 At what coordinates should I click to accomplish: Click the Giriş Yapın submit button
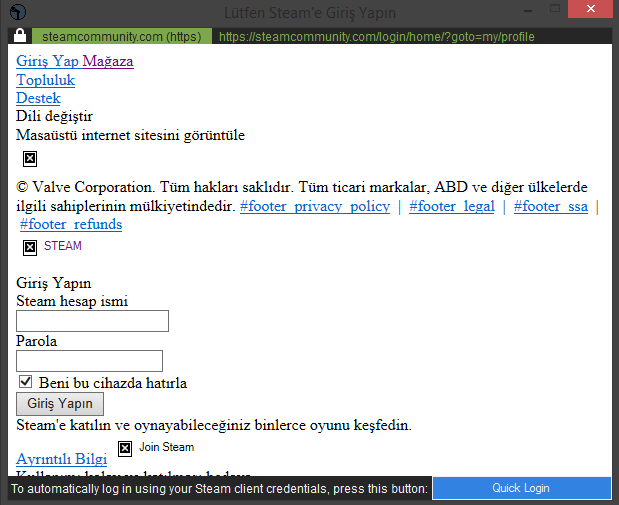[x=60, y=404]
